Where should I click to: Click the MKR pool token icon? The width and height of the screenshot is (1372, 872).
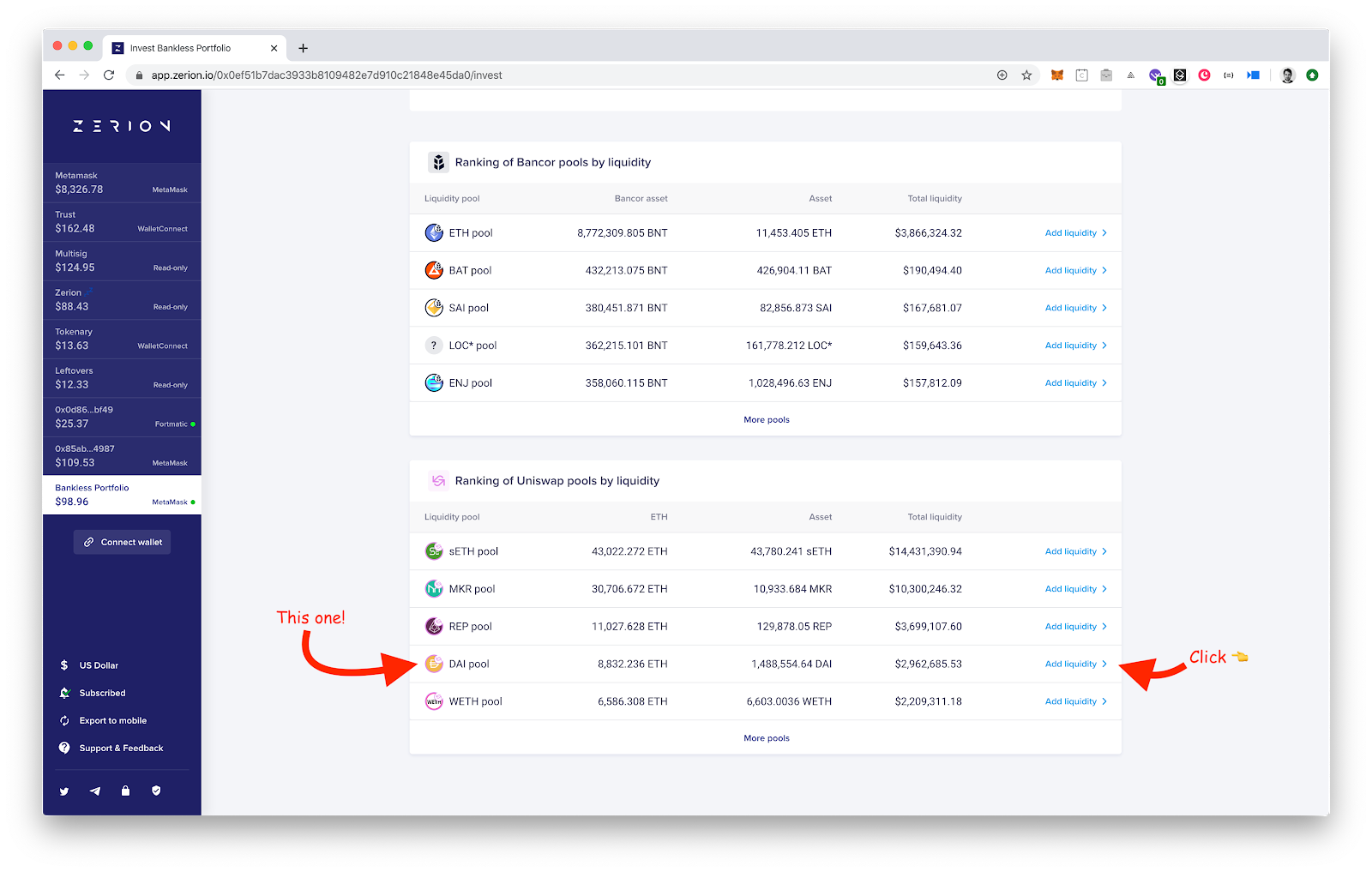point(435,589)
